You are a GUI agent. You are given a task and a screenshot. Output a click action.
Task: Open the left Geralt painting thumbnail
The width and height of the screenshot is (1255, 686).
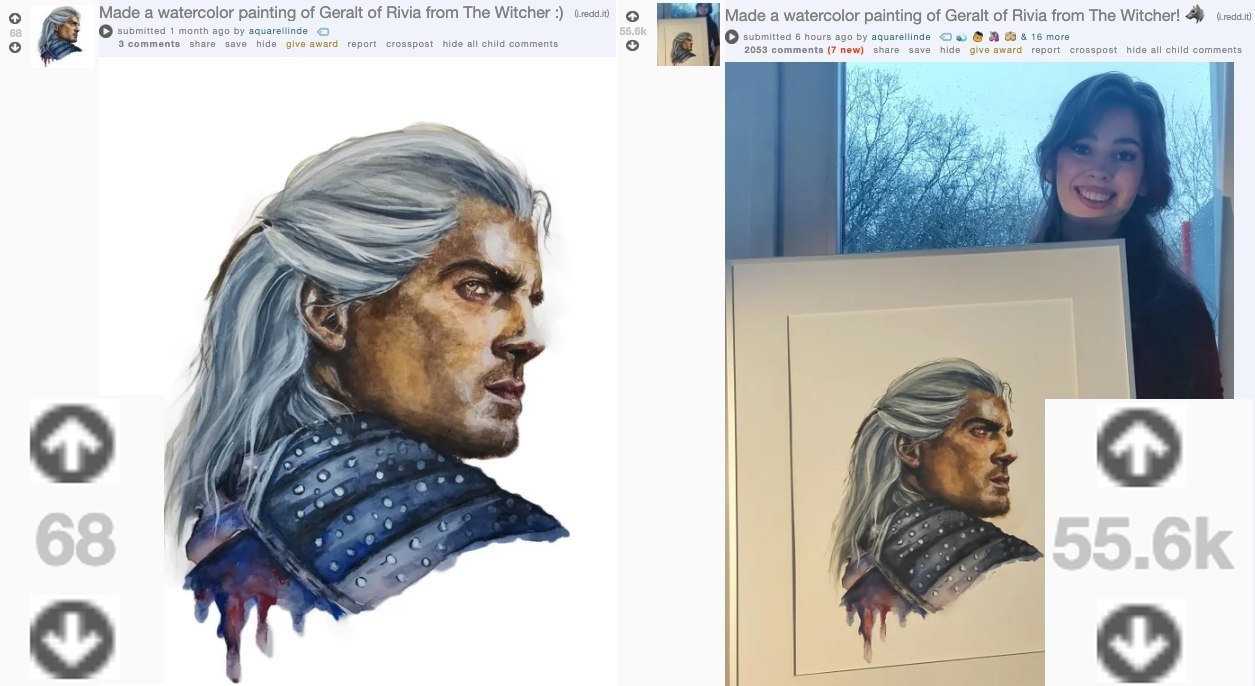[x=64, y=36]
